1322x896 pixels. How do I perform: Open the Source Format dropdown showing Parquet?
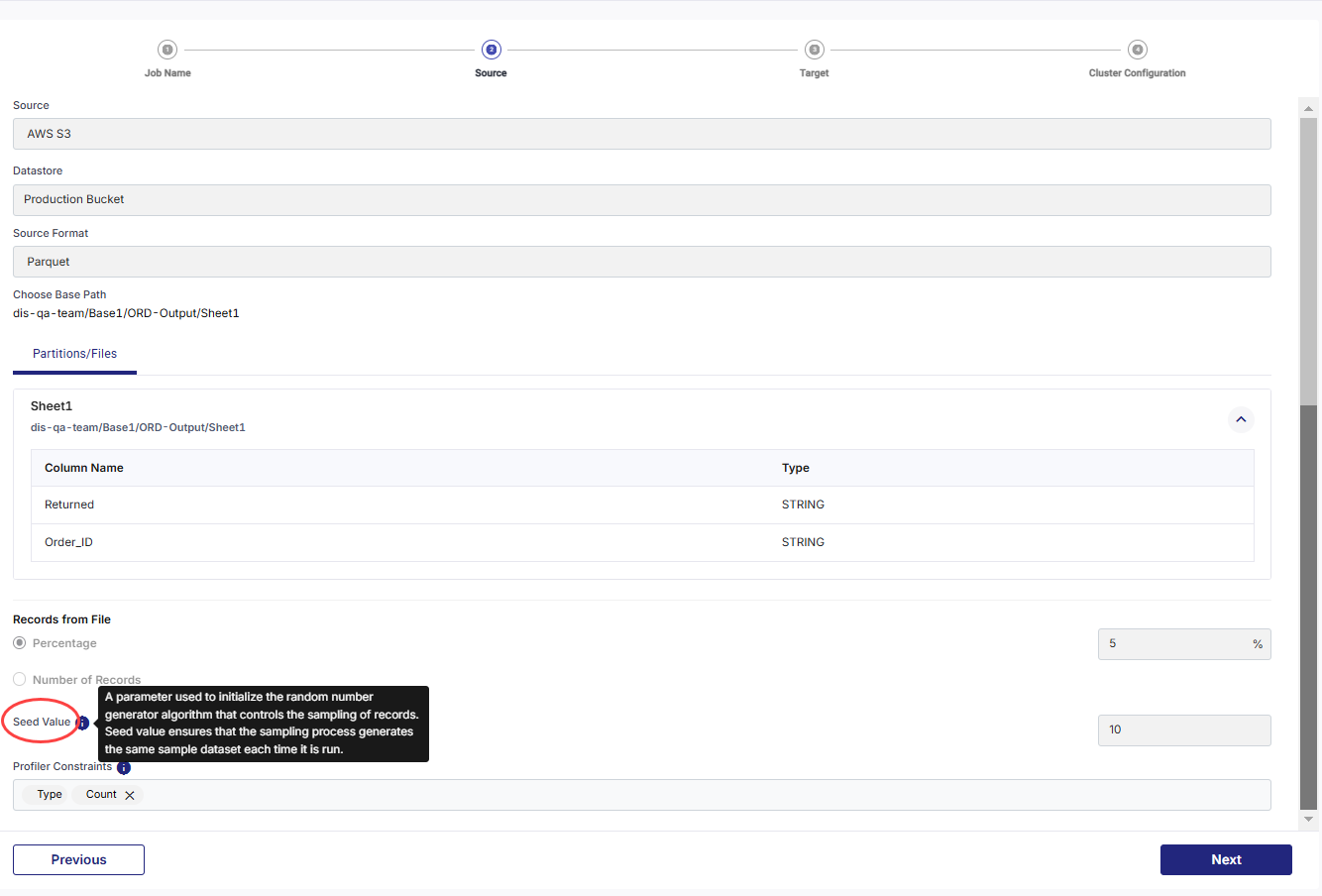[641, 262]
